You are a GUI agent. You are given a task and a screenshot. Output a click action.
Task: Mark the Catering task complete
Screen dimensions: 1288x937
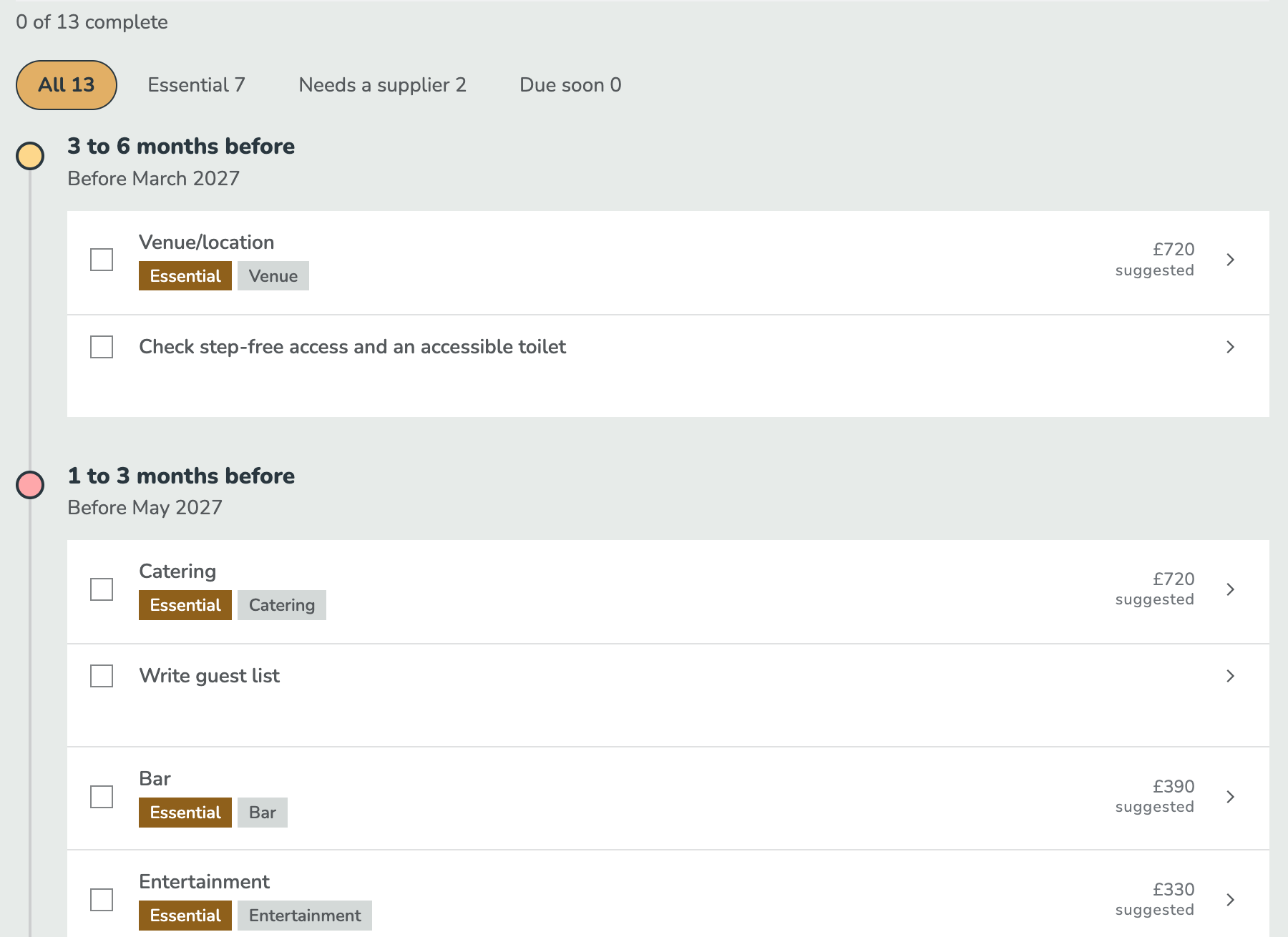click(101, 589)
